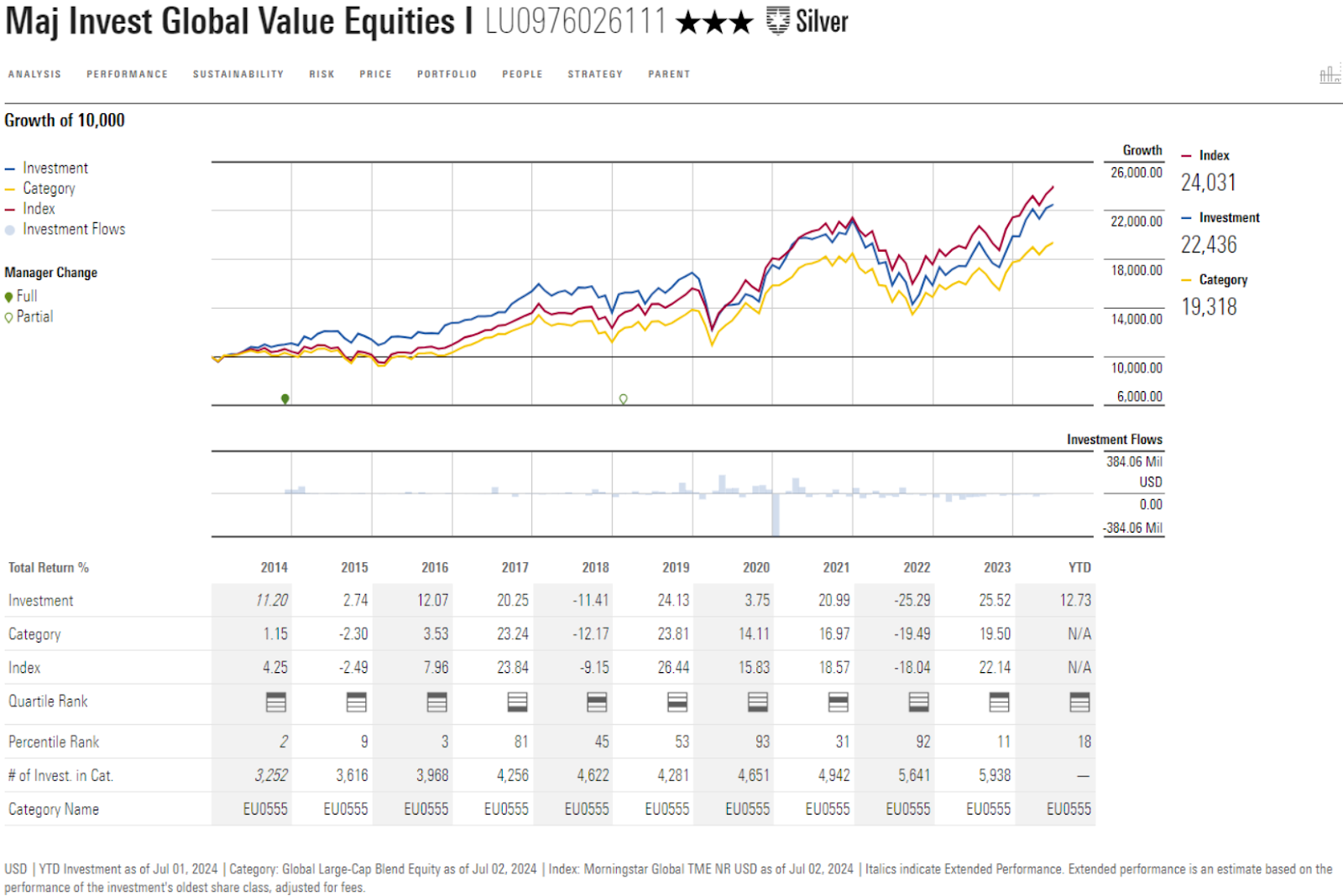Switch to the Sustainability tab
The height and width of the screenshot is (896, 1343).
click(x=238, y=75)
